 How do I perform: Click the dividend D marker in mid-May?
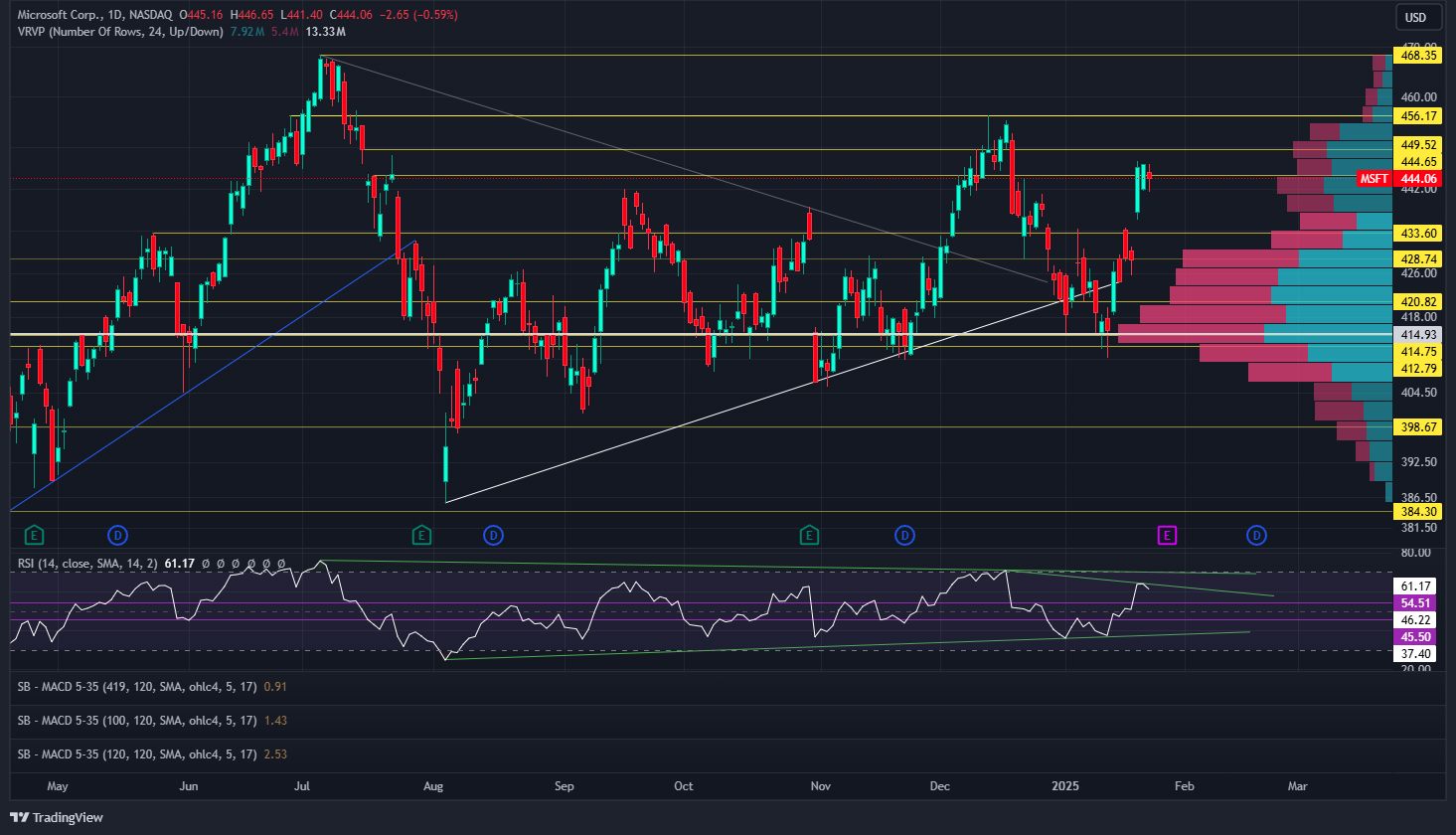118,536
